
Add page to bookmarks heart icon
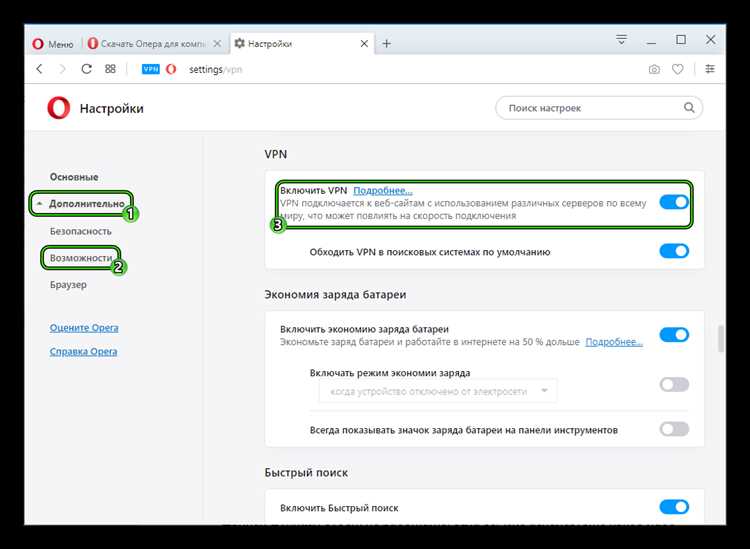click(678, 69)
